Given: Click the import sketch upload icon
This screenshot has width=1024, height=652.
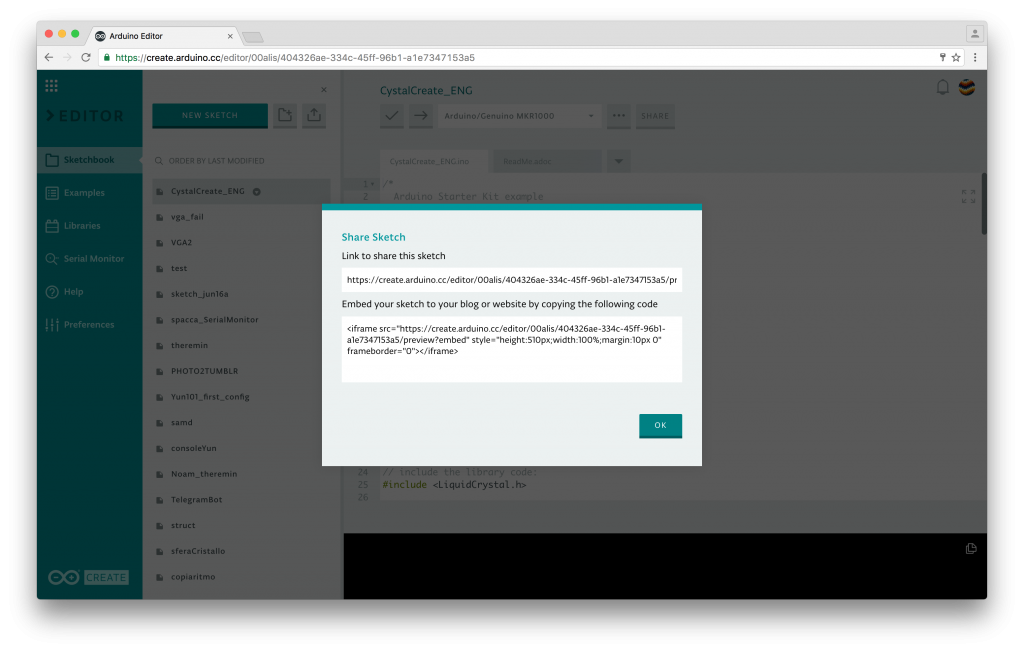Looking at the screenshot, I should pyautogui.click(x=314, y=115).
